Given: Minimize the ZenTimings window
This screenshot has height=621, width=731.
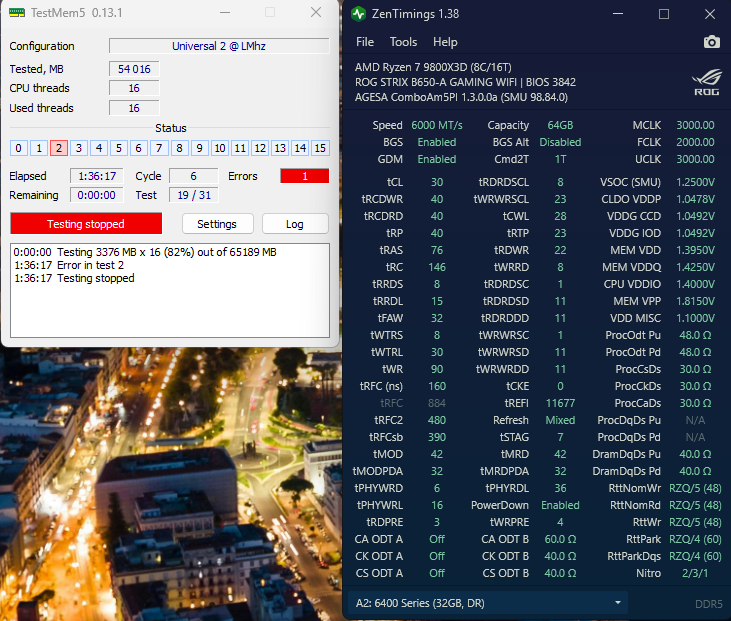Looking at the screenshot, I should point(618,14).
